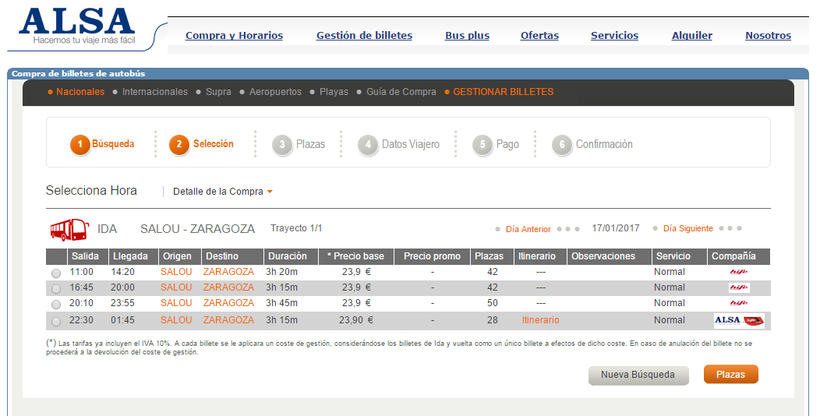Expand Detalle de la Compra dropdown
Viewport: 820px width, 416px height.
coord(222,191)
